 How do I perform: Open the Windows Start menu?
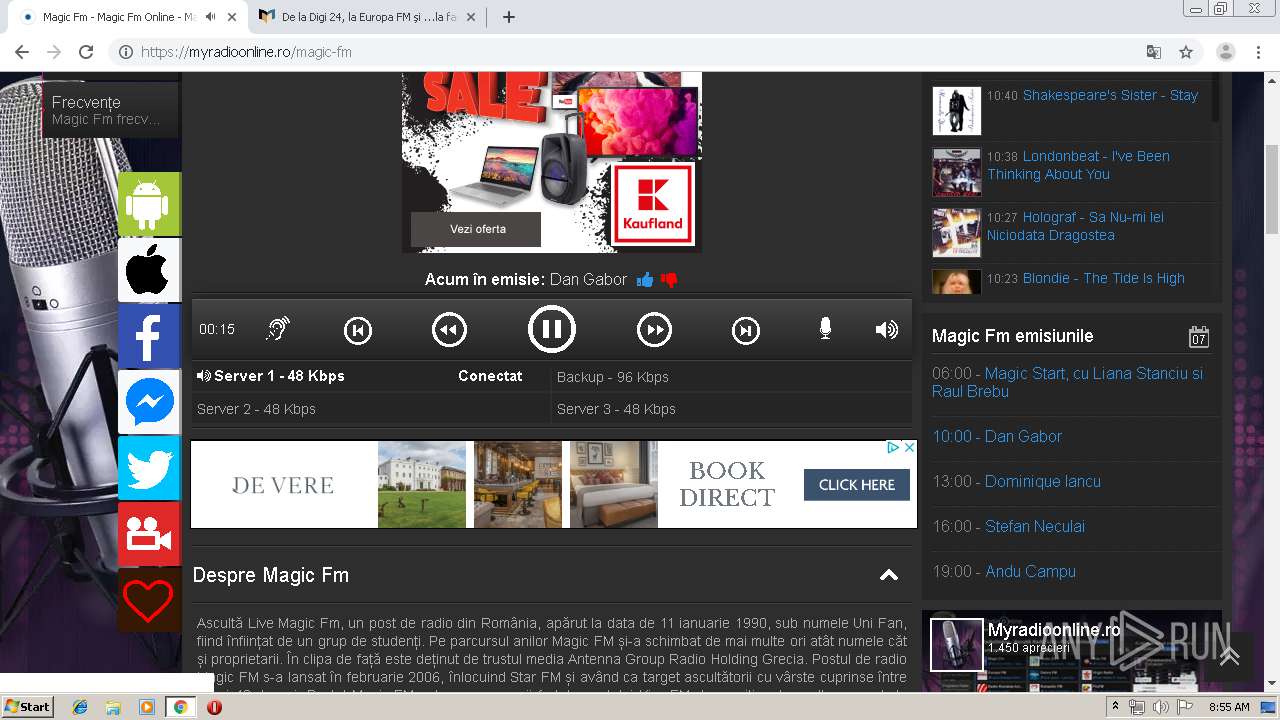pyautogui.click(x=27, y=707)
